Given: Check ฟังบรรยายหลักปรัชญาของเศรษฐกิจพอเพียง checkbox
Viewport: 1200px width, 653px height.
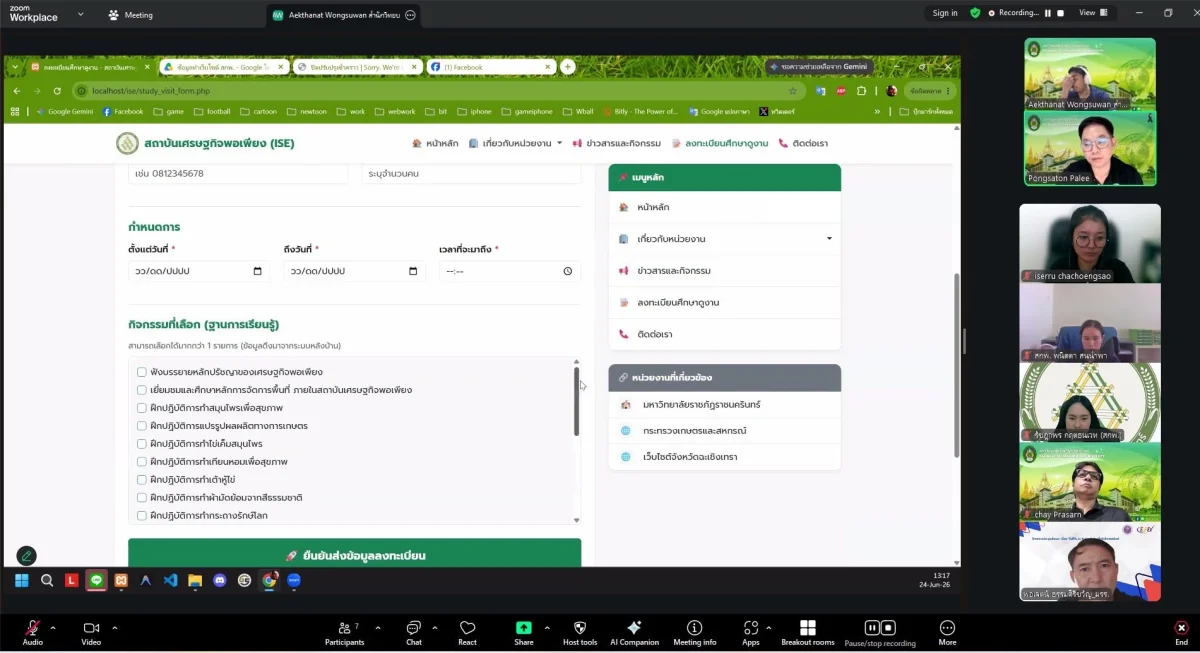Looking at the screenshot, I should click(x=142, y=372).
